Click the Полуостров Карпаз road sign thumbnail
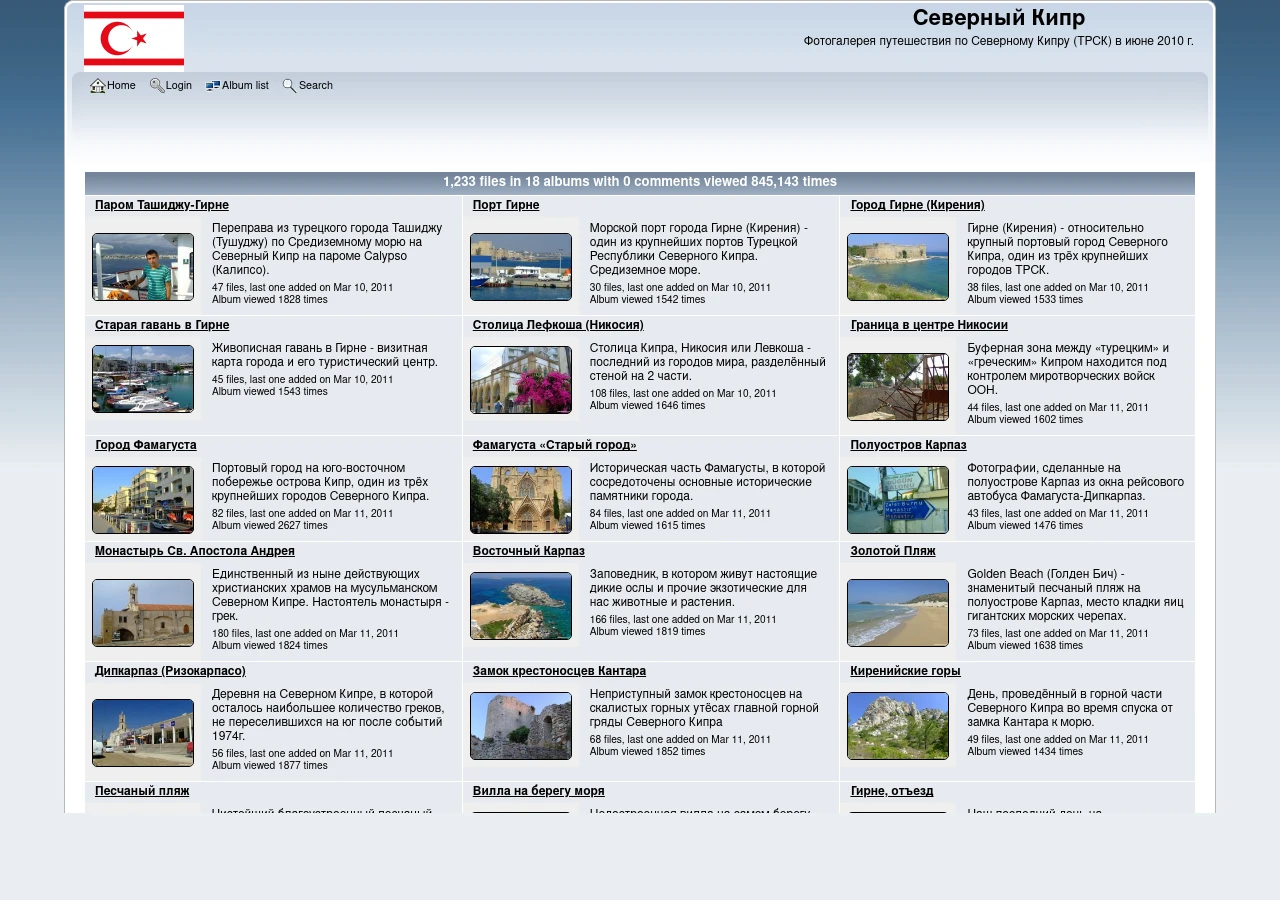1280x900 pixels. point(898,500)
